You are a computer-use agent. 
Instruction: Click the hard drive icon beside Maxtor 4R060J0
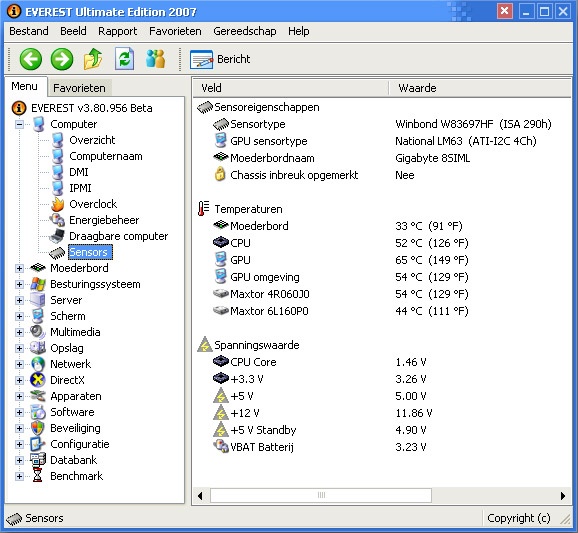pos(221,294)
